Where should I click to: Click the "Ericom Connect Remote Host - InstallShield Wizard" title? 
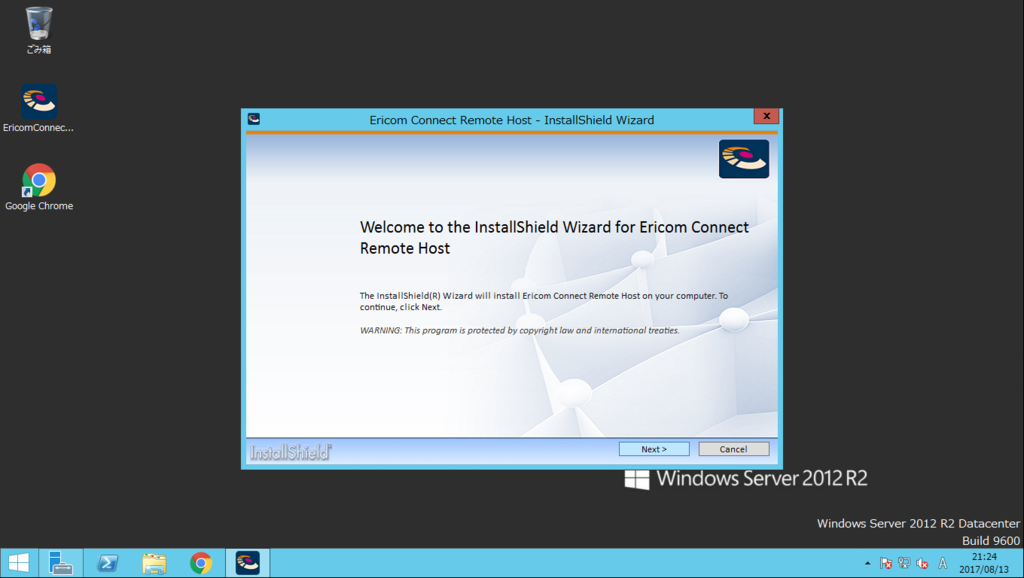pos(511,120)
